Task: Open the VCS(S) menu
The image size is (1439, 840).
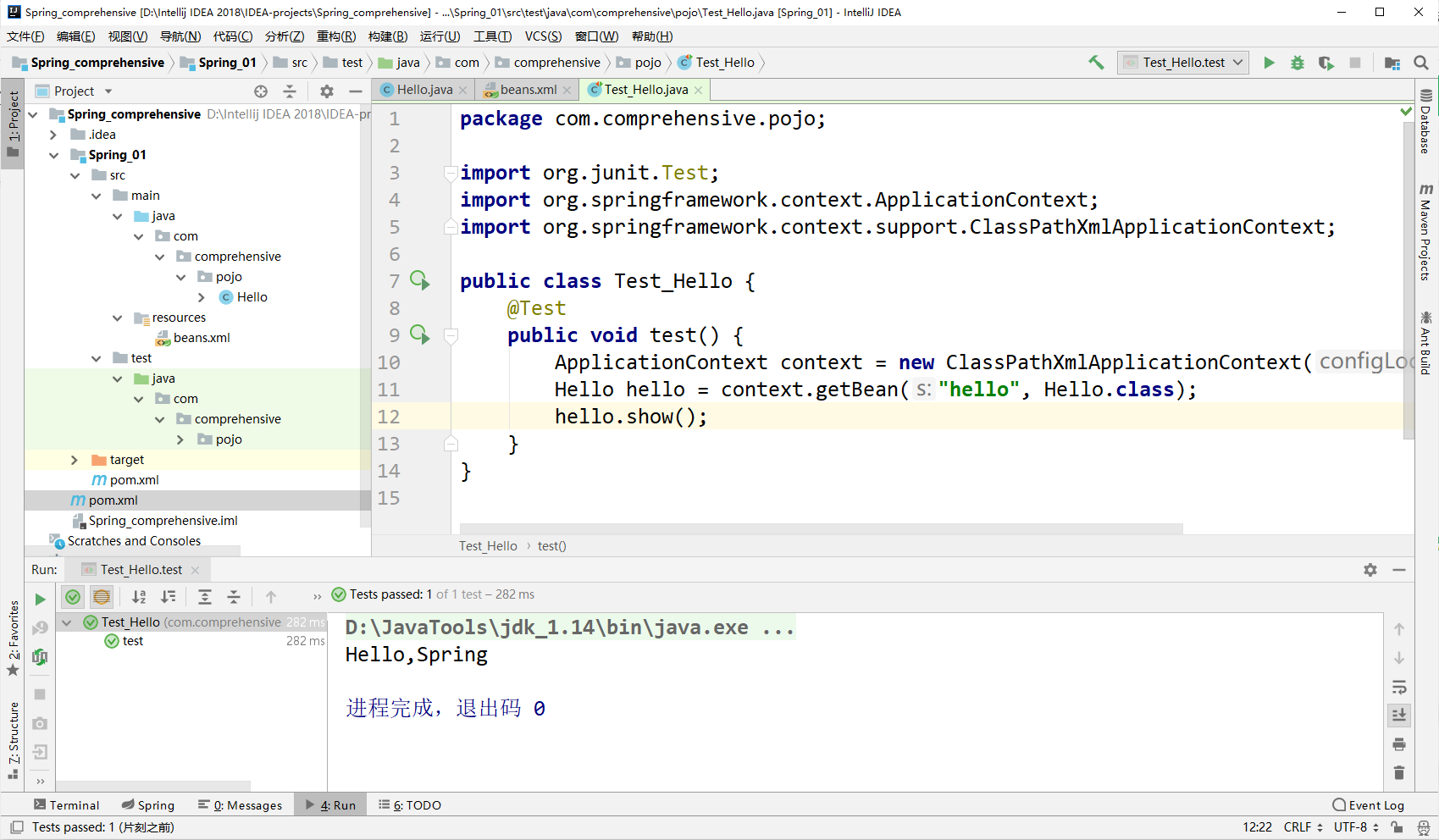Action: pyautogui.click(x=543, y=36)
